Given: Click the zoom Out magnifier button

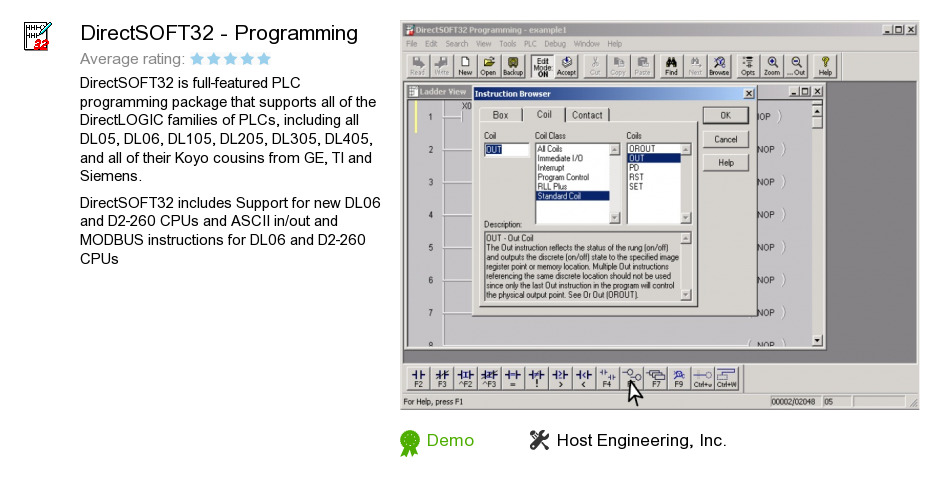Looking at the screenshot, I should pyautogui.click(x=796, y=66).
